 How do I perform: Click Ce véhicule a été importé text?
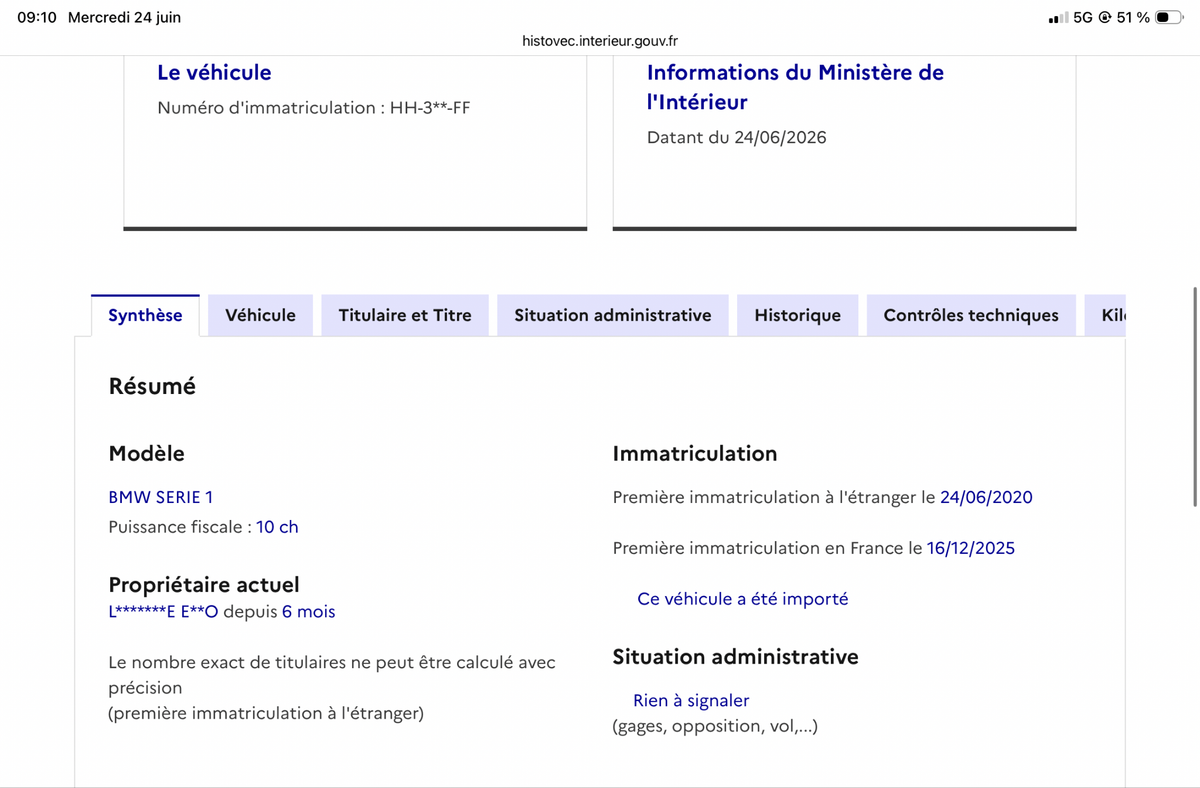[x=743, y=599]
